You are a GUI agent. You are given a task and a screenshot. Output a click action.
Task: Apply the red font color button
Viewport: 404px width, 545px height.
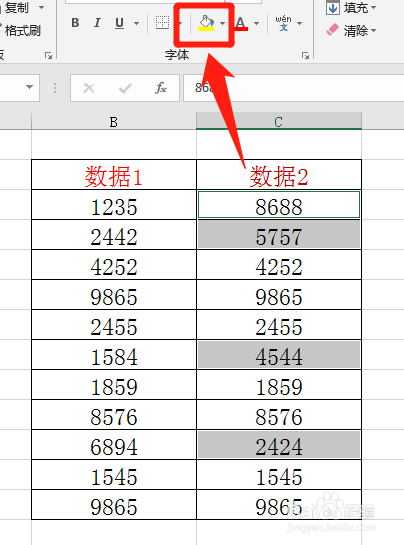click(241, 23)
